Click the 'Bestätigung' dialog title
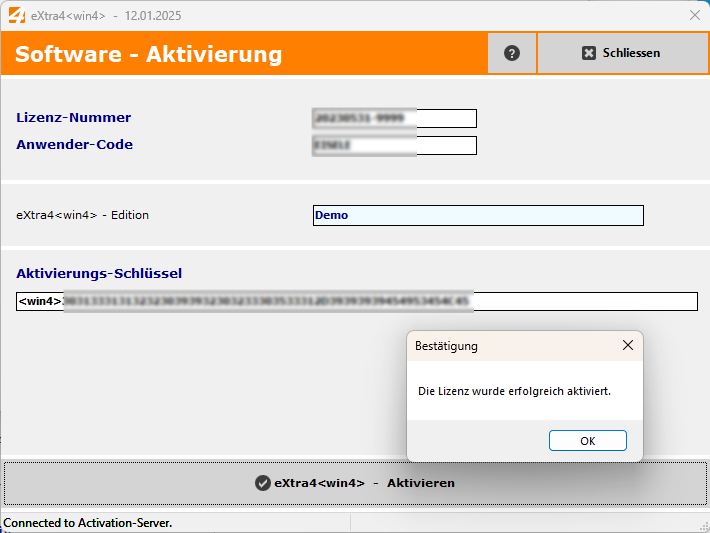710x533 pixels. point(446,346)
